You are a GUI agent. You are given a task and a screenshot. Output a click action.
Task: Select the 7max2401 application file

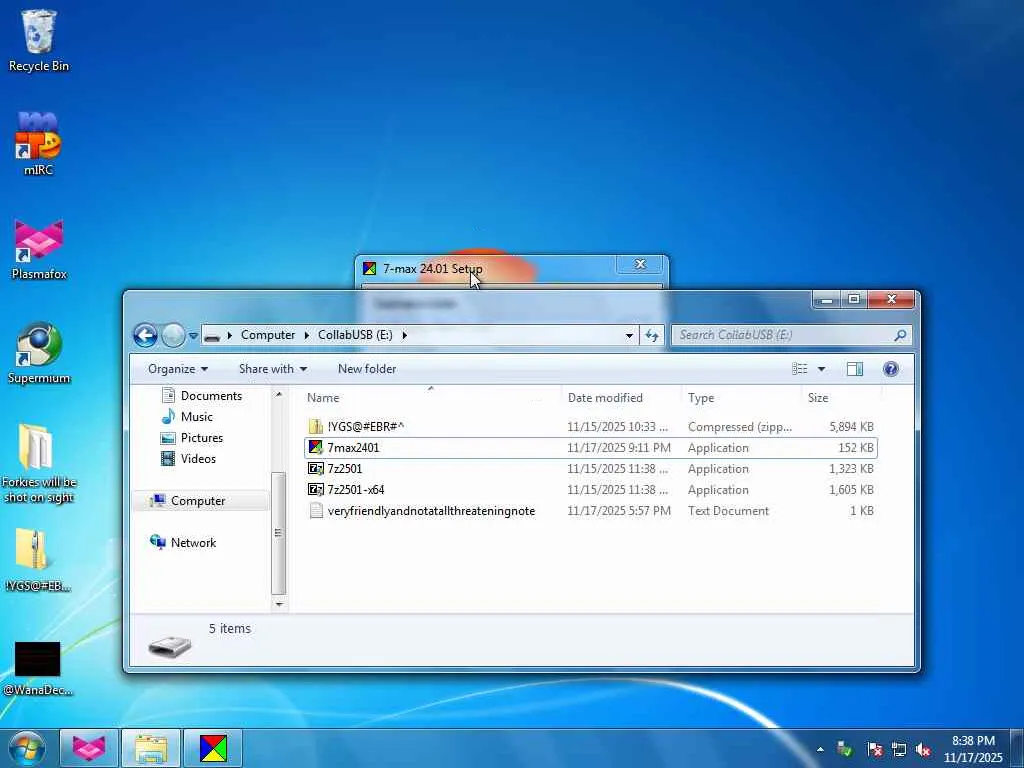591,448
